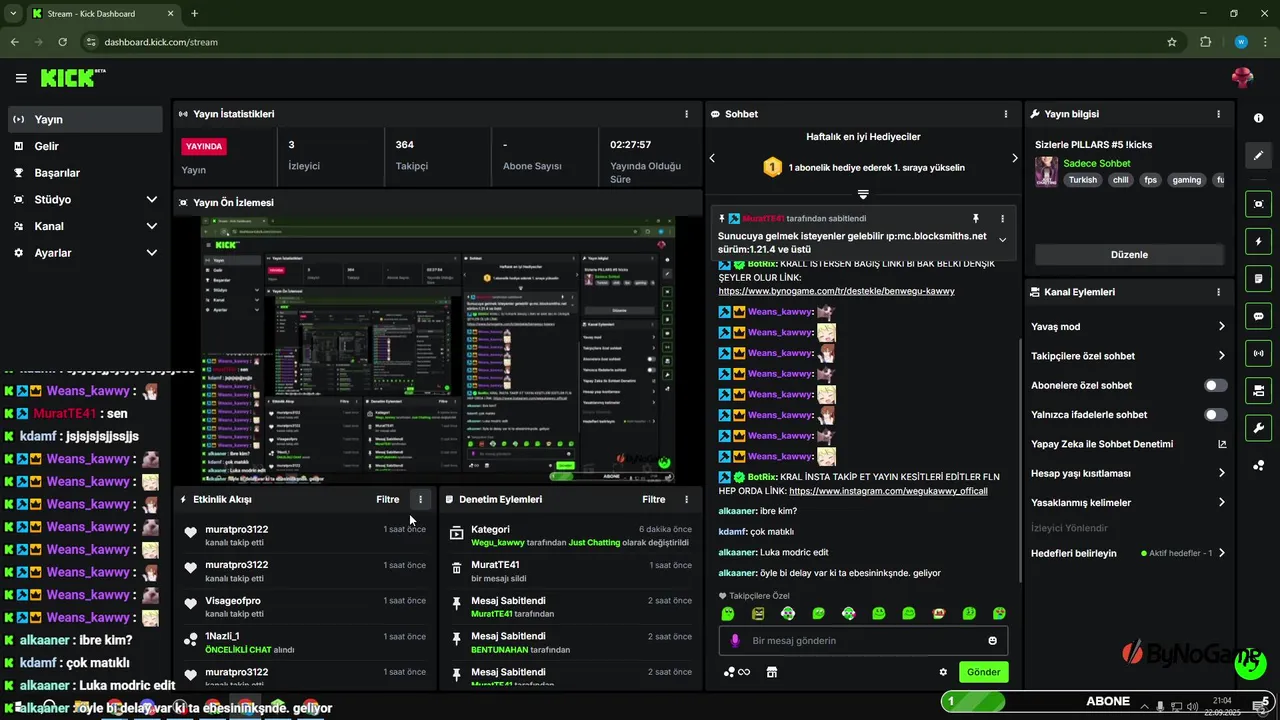The image size is (1280, 720).
Task: Open the Sohbet panel three-dot menu
Action: tap(1006, 114)
